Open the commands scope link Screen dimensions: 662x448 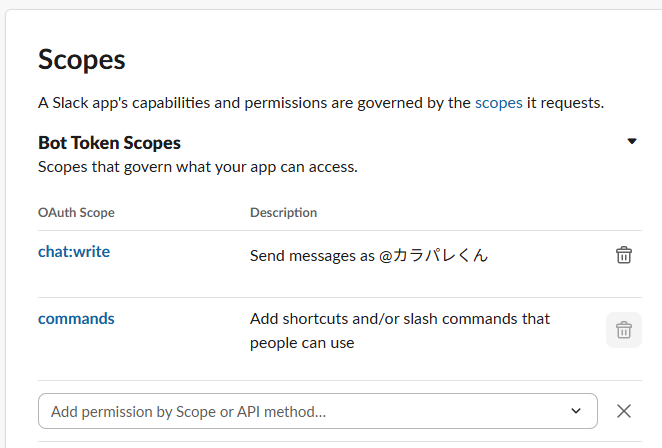pos(76,319)
